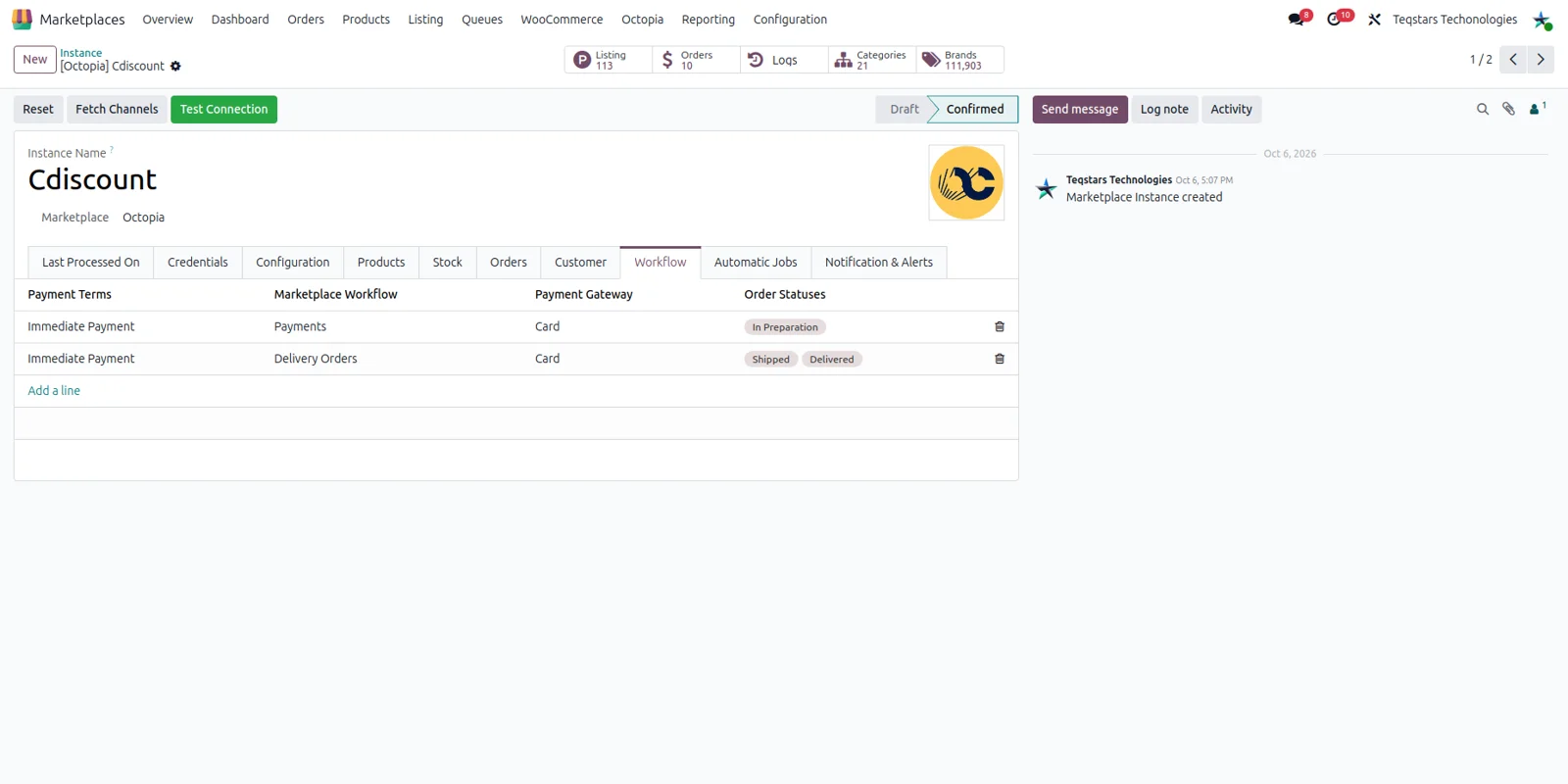The height and width of the screenshot is (784, 1568).
Task: Delete the Delivery Orders workflow row
Action: point(1000,359)
